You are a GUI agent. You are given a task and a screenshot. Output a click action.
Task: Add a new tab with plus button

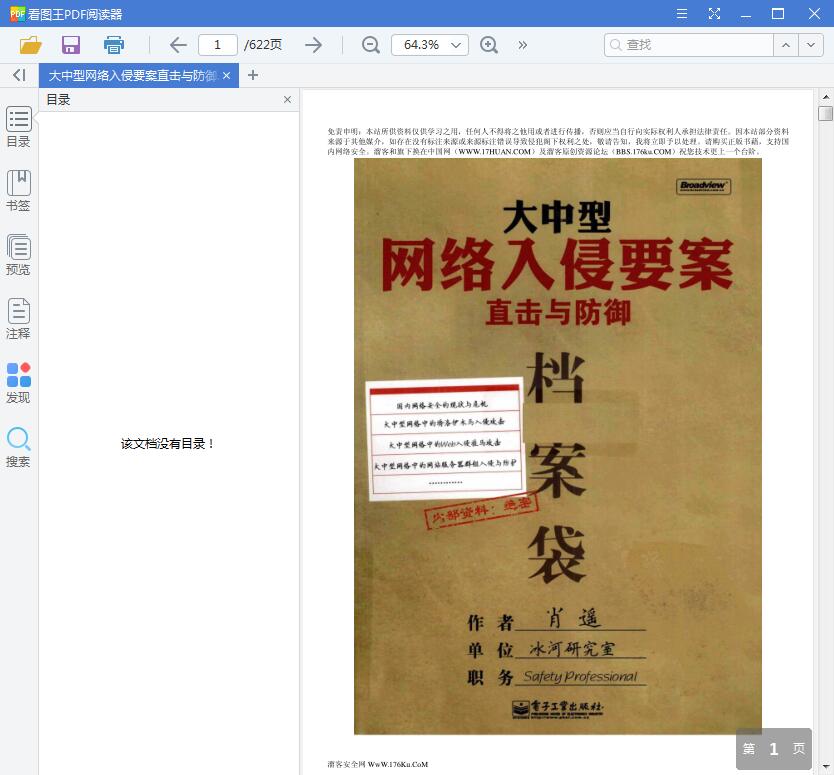pos(253,75)
